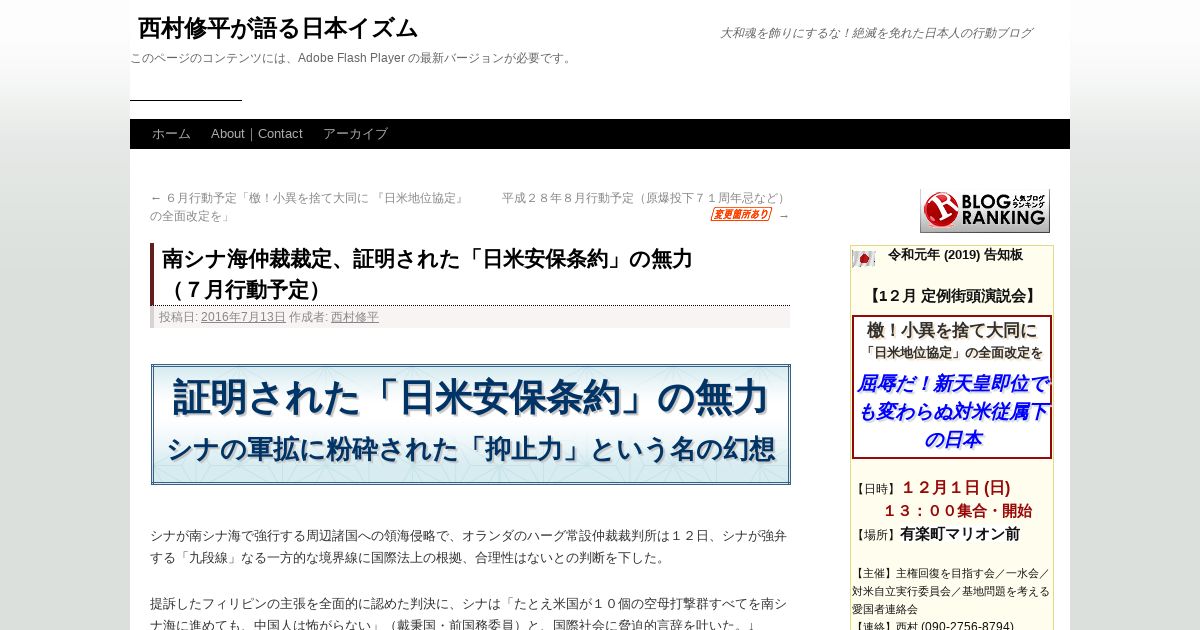This screenshot has height=630, width=1200.
Task: Click blue italic text 屈辱だ！新天皇即位でも変わらぬ対米従属下の日本
Action: (x=952, y=411)
